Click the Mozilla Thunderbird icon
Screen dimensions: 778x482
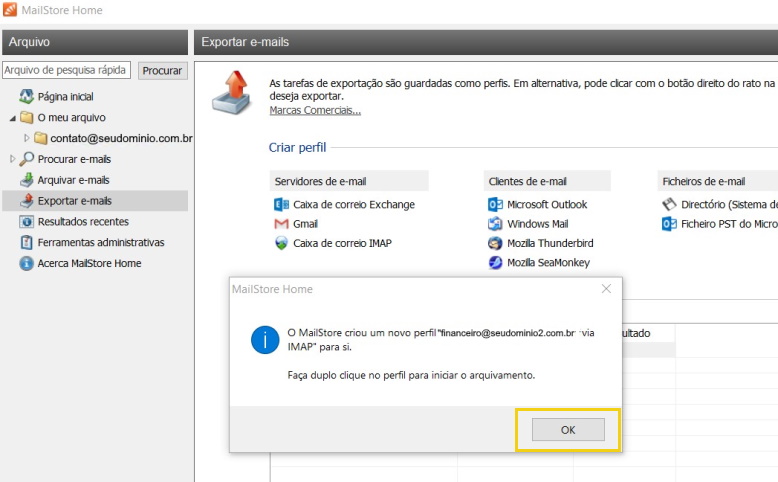[495, 243]
